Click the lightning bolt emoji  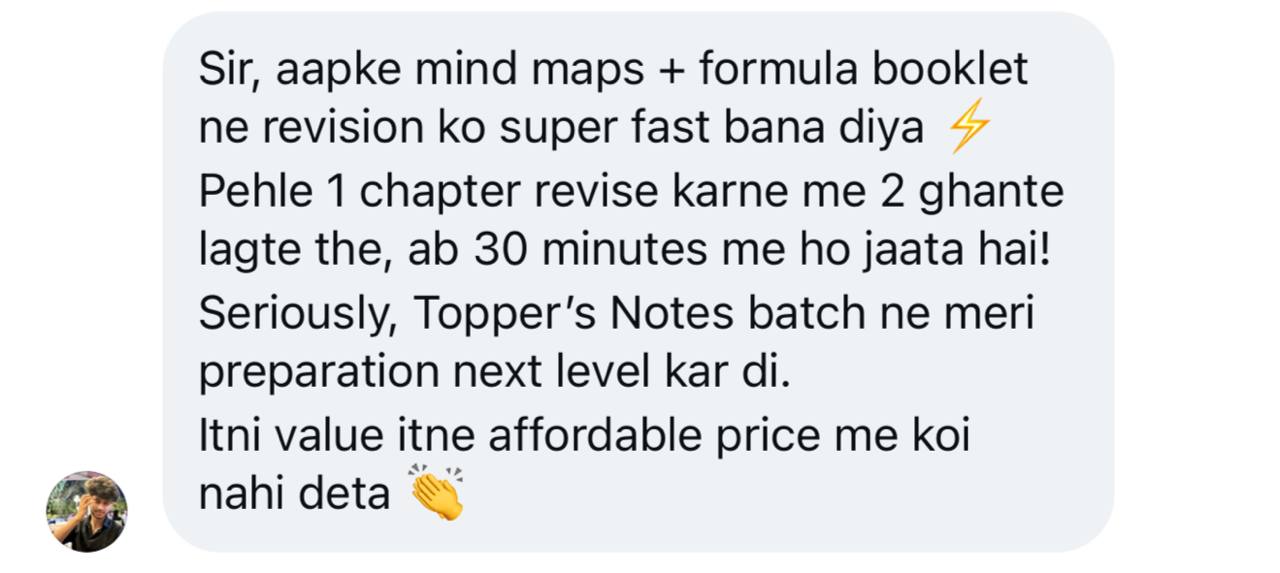(x=969, y=130)
